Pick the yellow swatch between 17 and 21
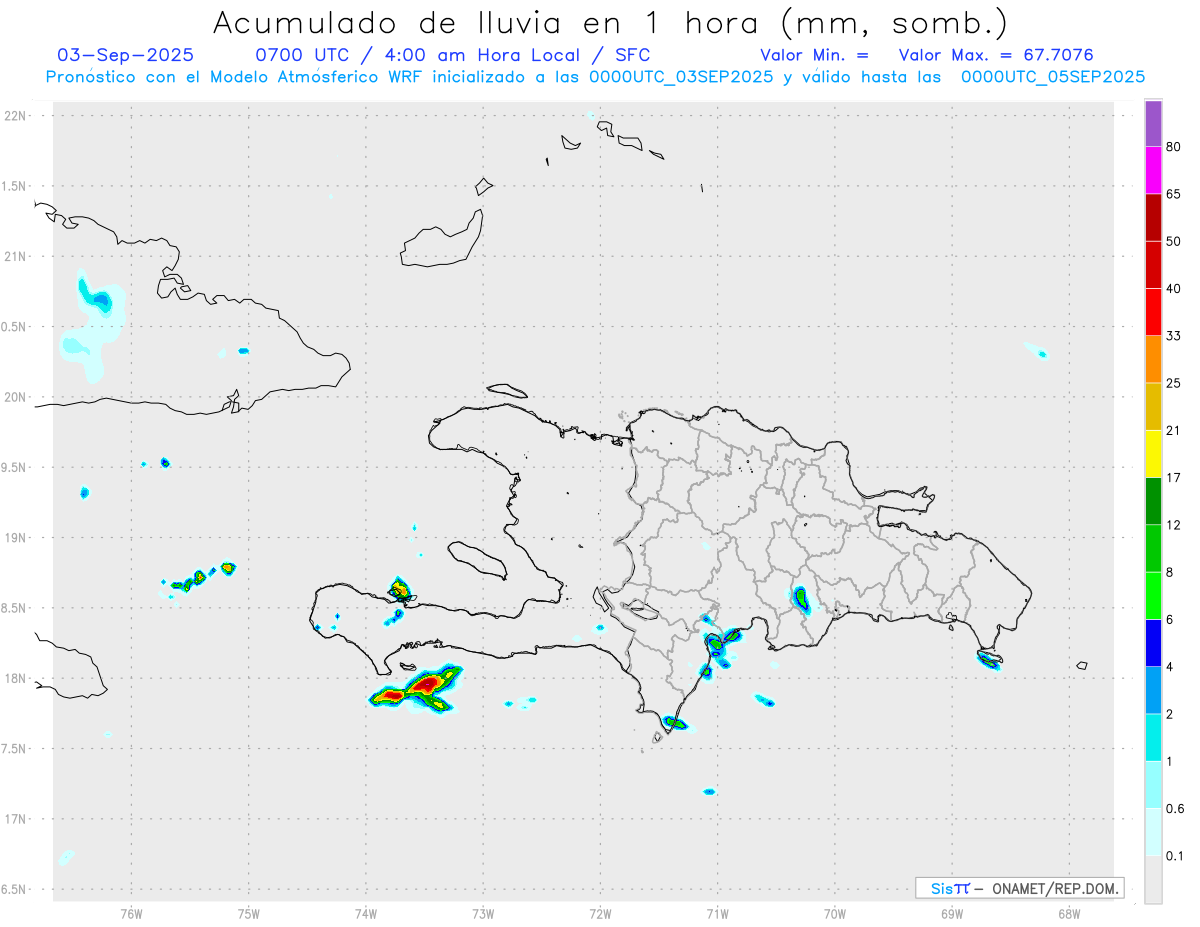 [x=1153, y=454]
